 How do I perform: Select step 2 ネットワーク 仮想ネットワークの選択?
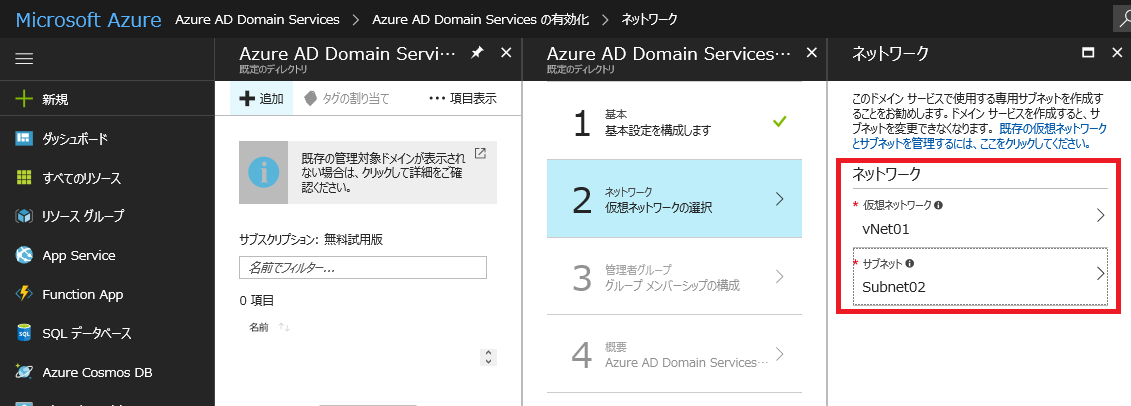tap(674, 199)
